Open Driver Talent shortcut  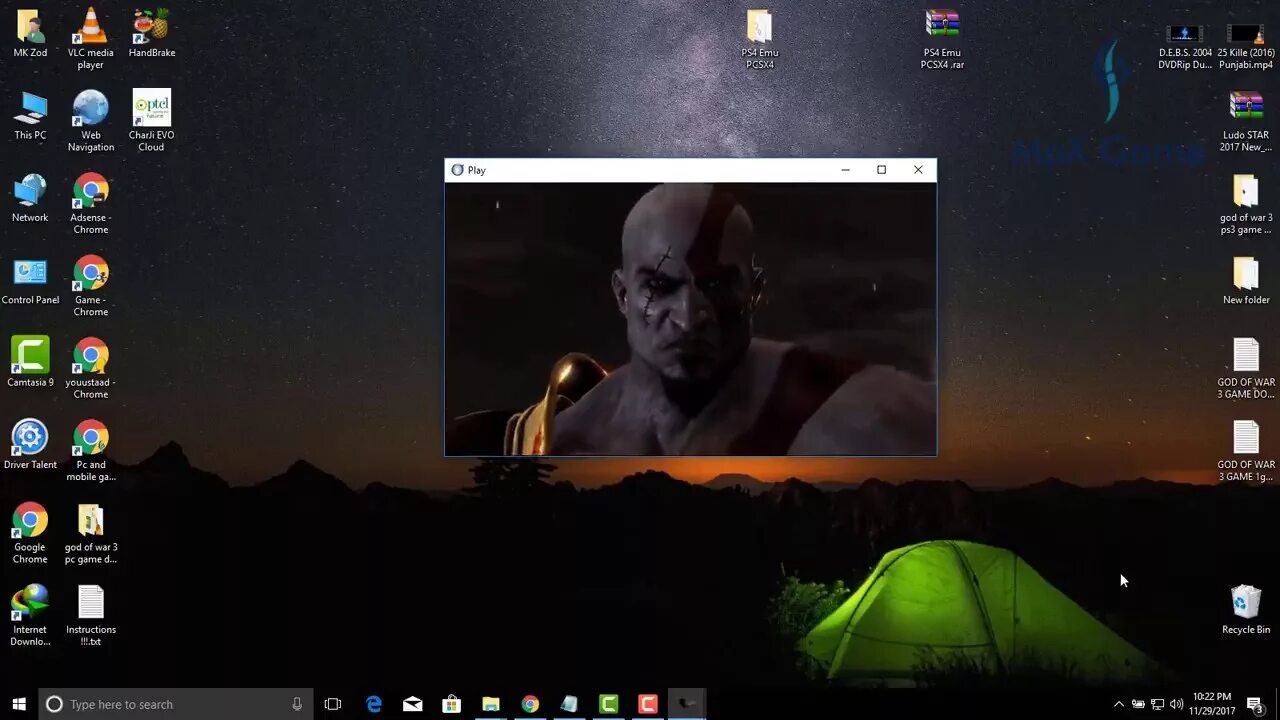point(30,446)
